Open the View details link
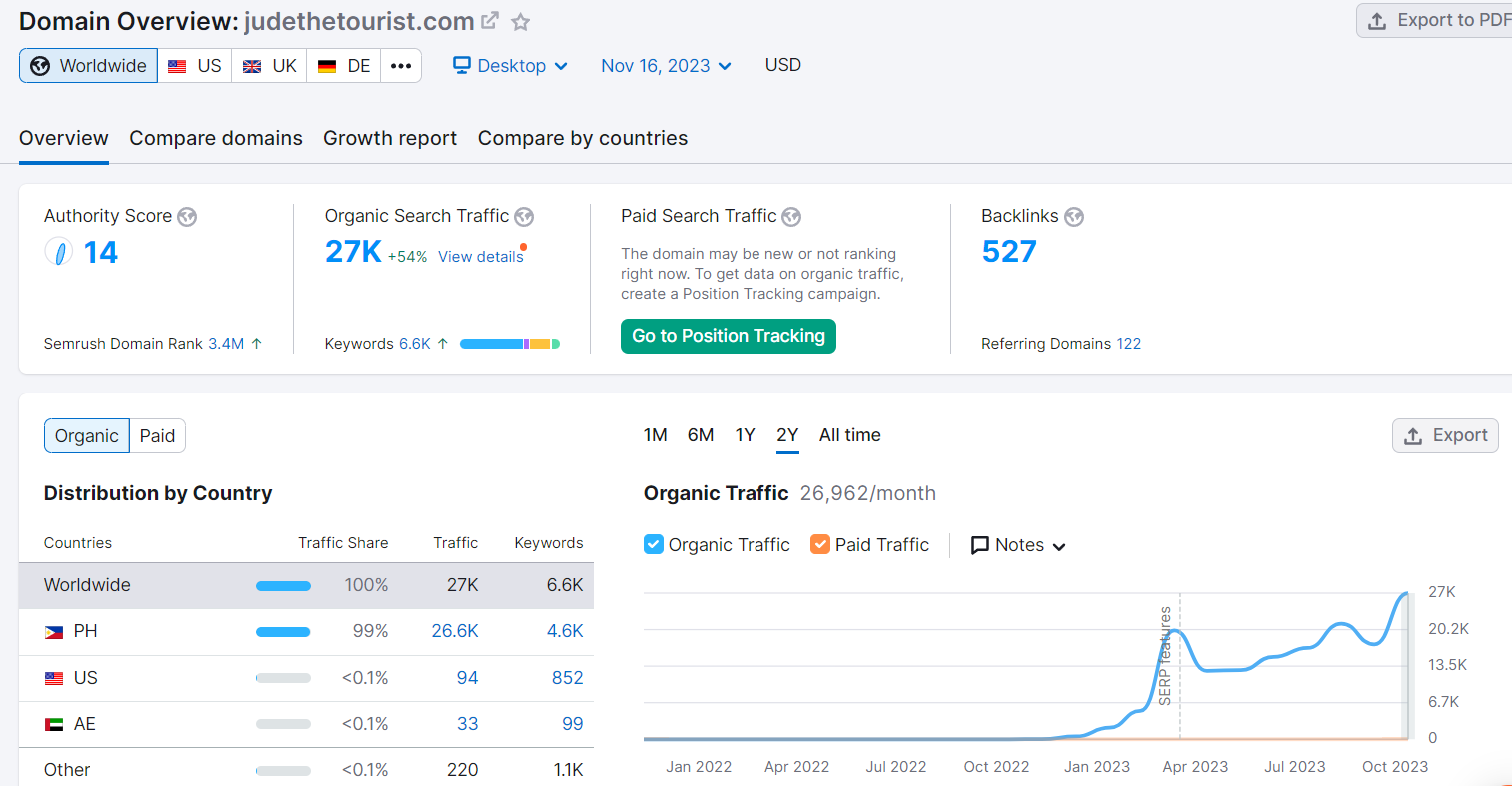Image resolution: width=1512 pixels, height=786 pixels. tap(480, 257)
